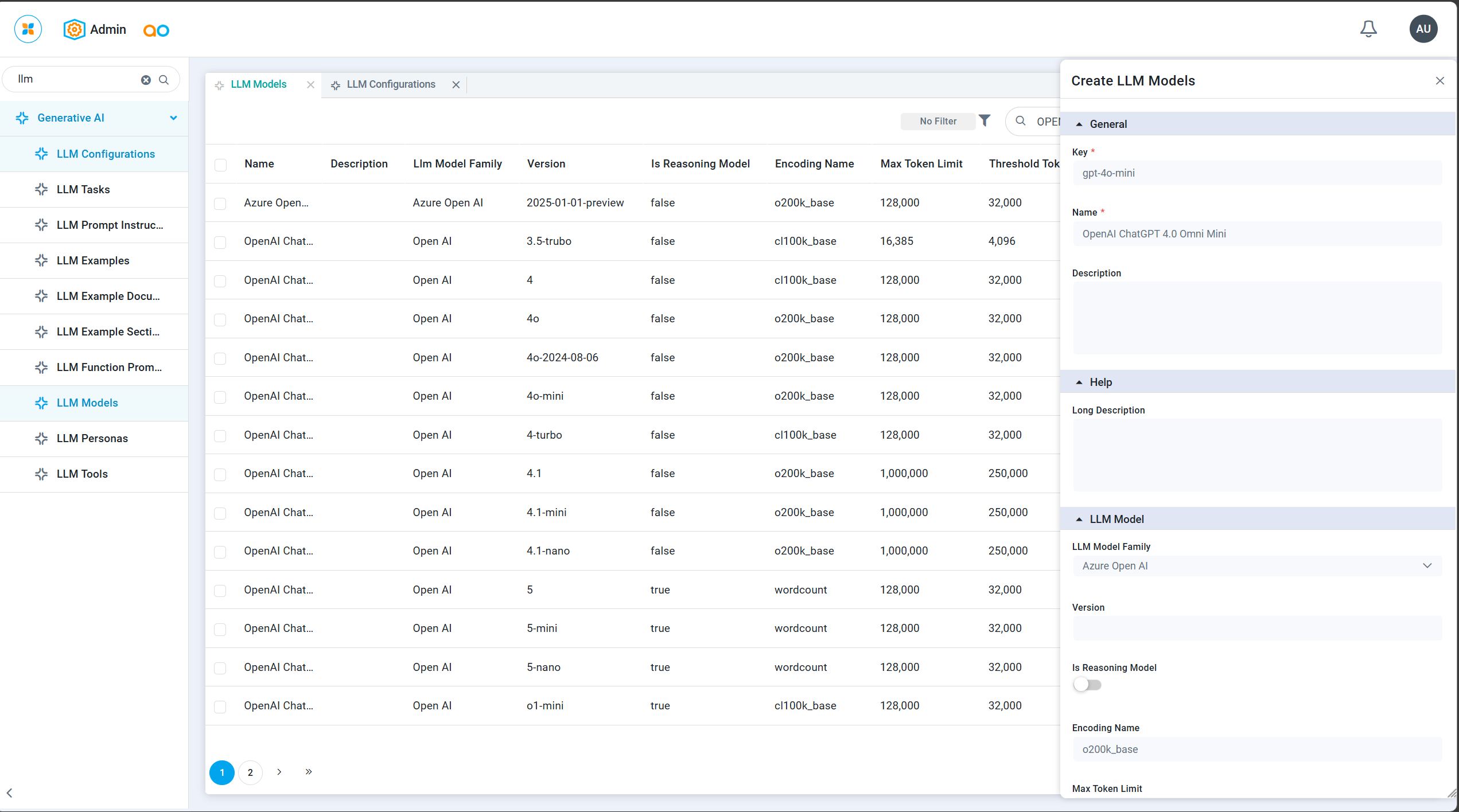Toggle the Is Reasoning Model switch
The image size is (1459, 812).
point(1087,685)
